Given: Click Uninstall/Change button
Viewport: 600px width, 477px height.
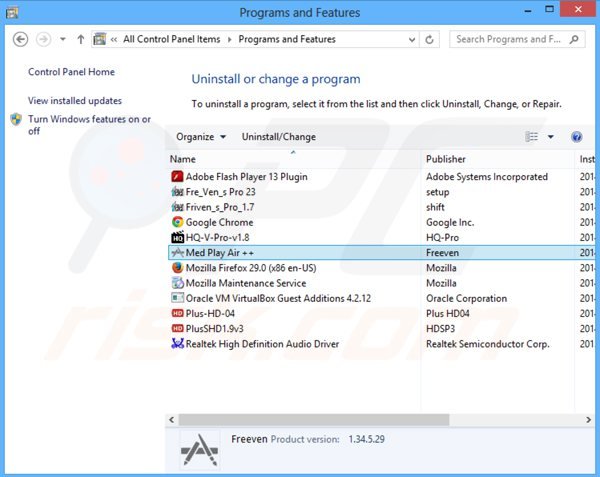Looking at the screenshot, I should pos(279,137).
